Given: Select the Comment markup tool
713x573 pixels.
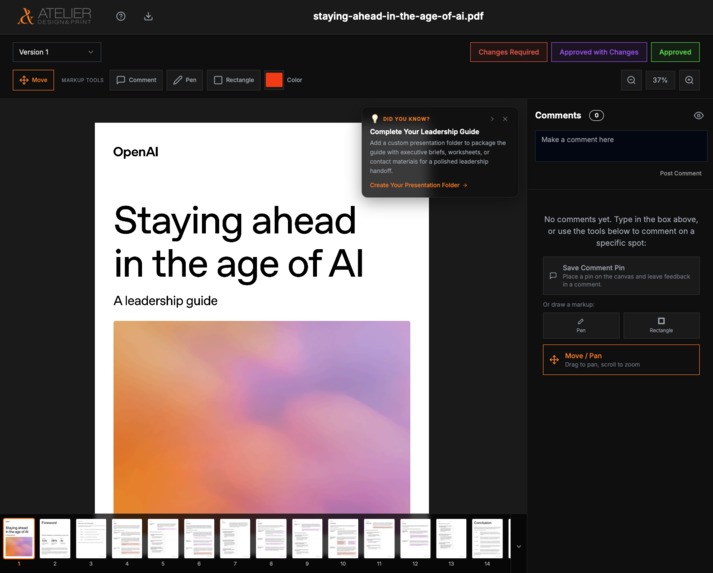Looking at the screenshot, I should [136, 80].
